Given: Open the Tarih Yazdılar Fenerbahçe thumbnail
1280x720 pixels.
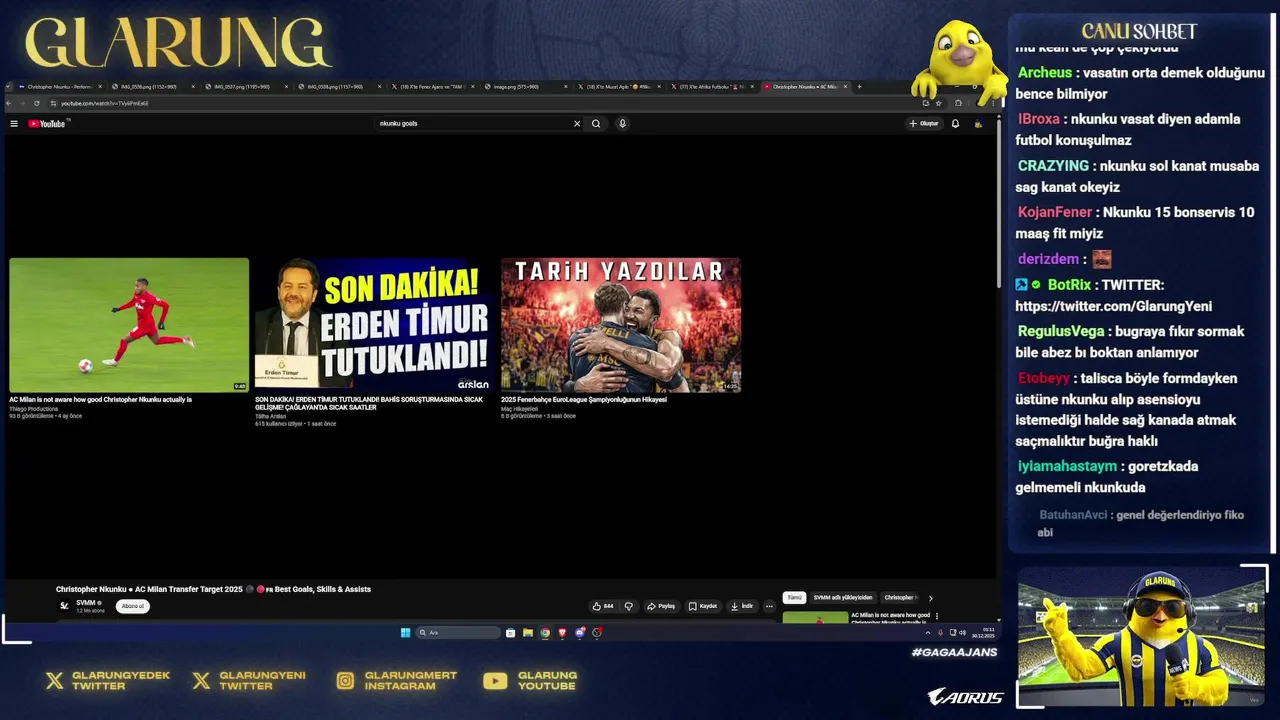Looking at the screenshot, I should click(x=621, y=325).
